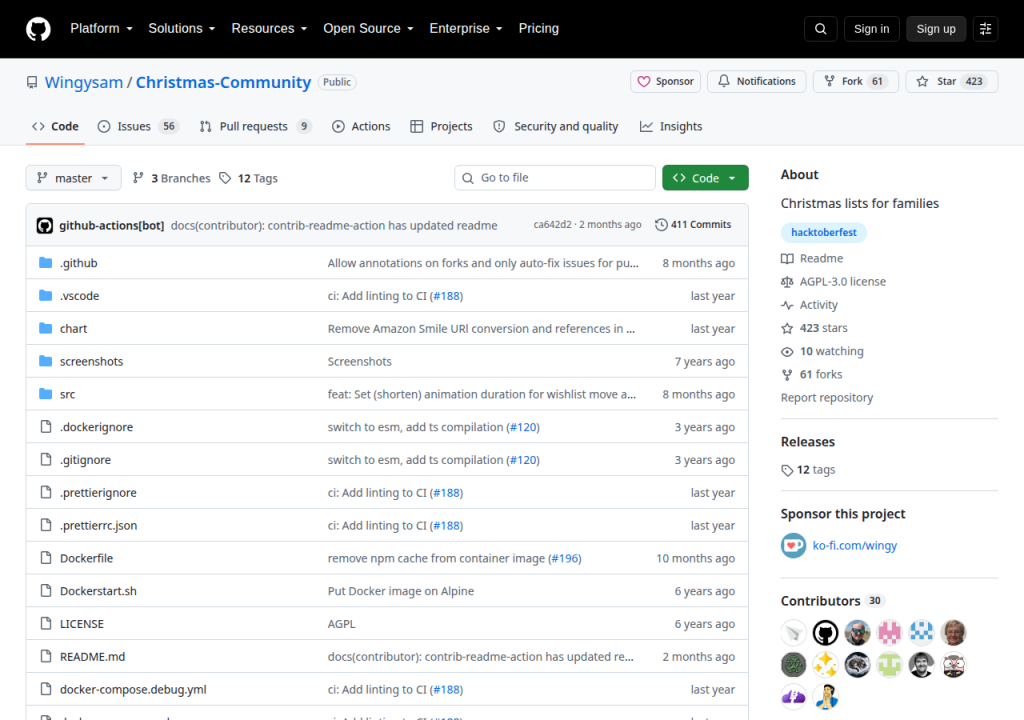The image size is (1024, 720).
Task: Expand the Open Source menu
Action: tap(368, 29)
